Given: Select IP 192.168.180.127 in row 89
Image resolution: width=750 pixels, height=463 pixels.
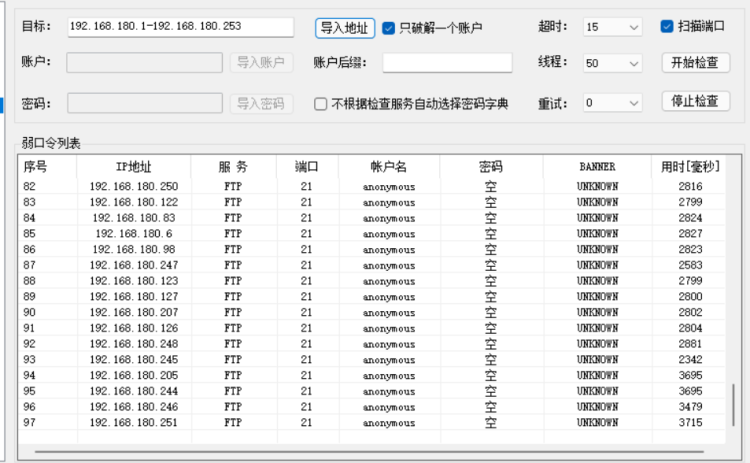Looking at the screenshot, I should (134, 297).
